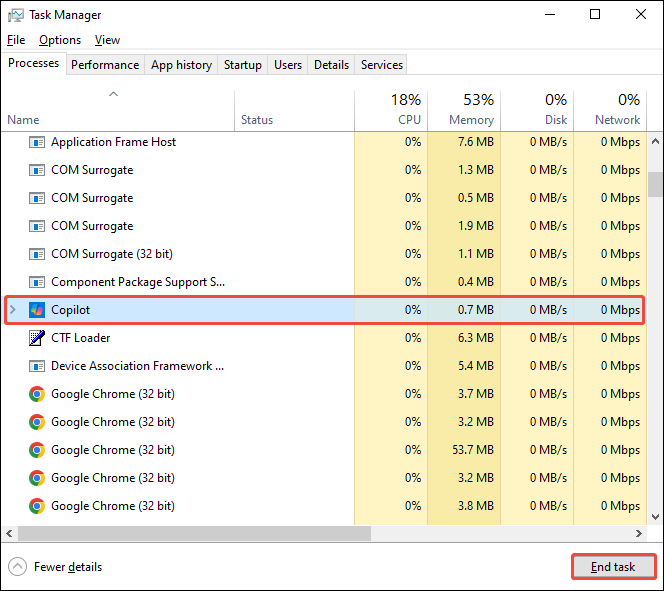Viewport: 664px width, 591px height.
Task: Select the Processes tab
Action: tap(33, 63)
